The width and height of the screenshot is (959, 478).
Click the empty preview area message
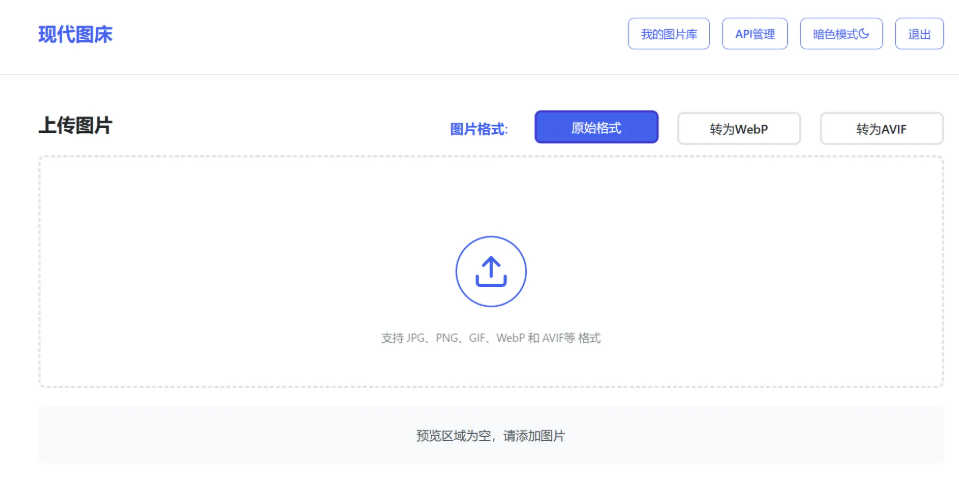coord(491,436)
